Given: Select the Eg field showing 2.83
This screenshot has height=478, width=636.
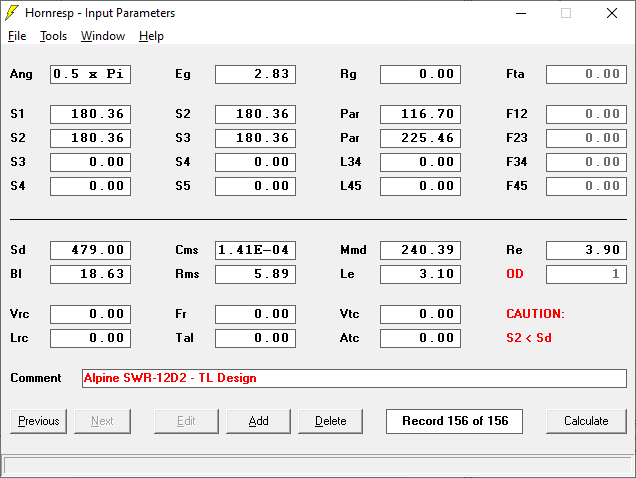Looking at the screenshot, I should (256, 74).
